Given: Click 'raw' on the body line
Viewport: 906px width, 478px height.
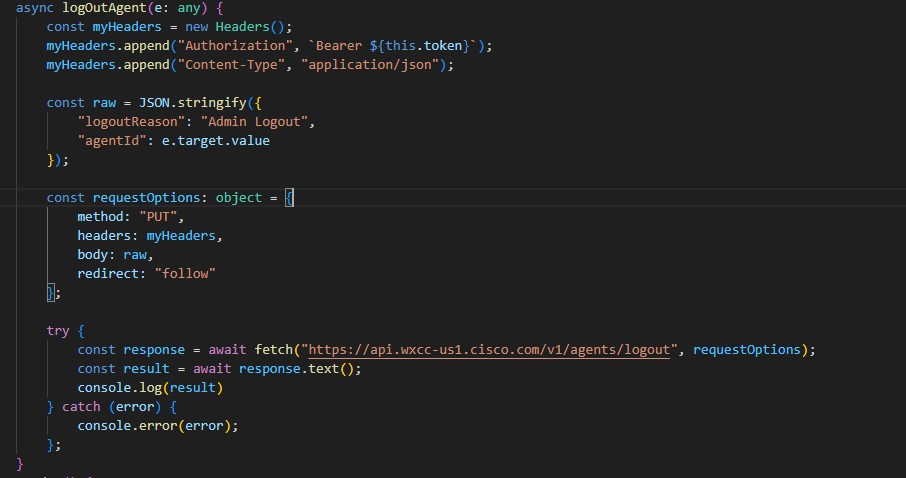Looking at the screenshot, I should click(x=135, y=254).
